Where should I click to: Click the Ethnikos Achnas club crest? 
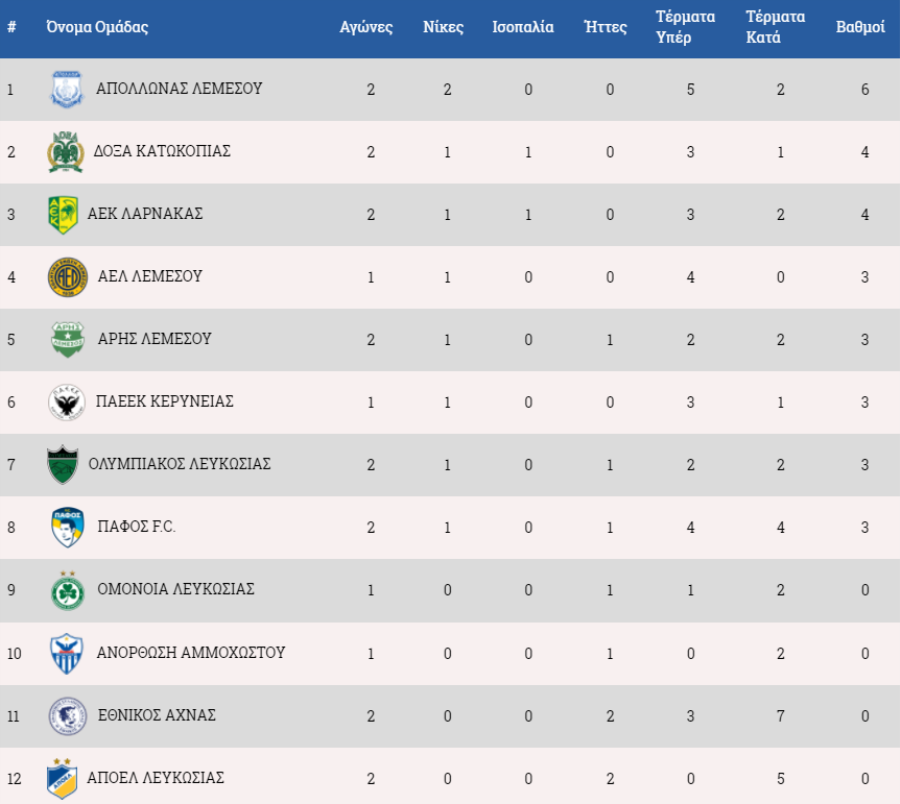tap(68, 716)
